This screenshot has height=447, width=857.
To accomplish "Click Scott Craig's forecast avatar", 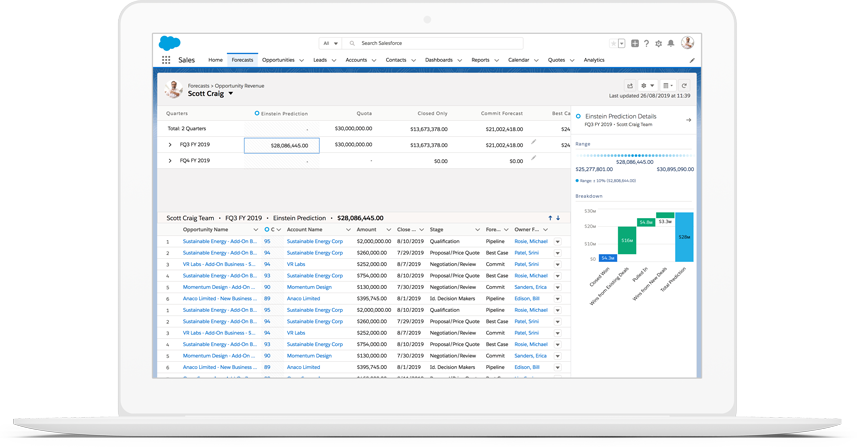I will 174,89.
